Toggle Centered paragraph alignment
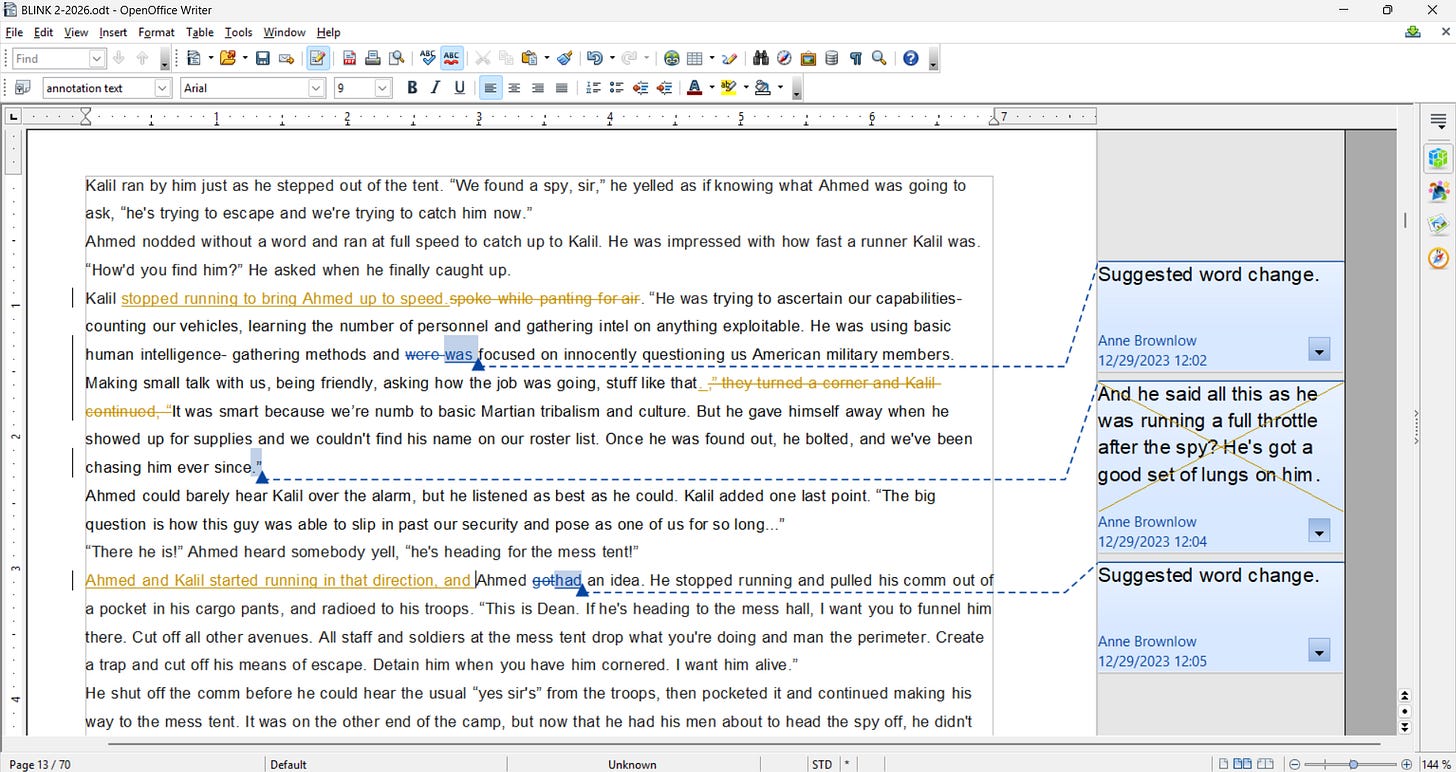1456x772 pixels. click(514, 88)
